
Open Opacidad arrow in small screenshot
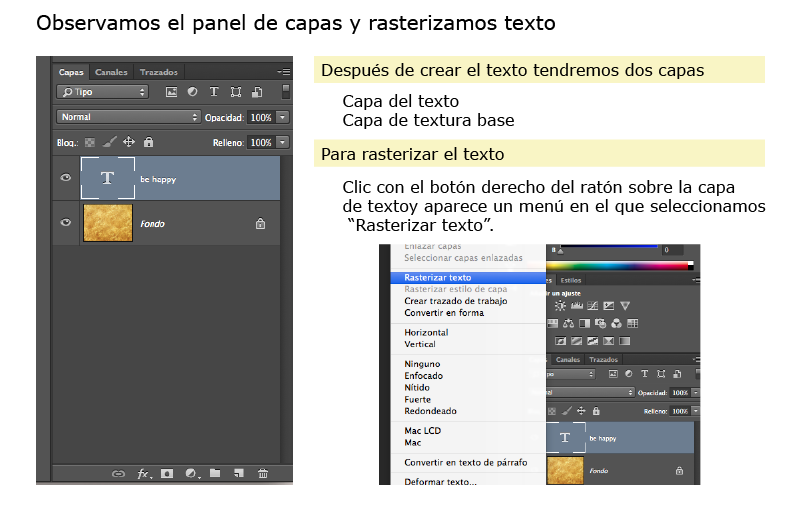point(695,393)
